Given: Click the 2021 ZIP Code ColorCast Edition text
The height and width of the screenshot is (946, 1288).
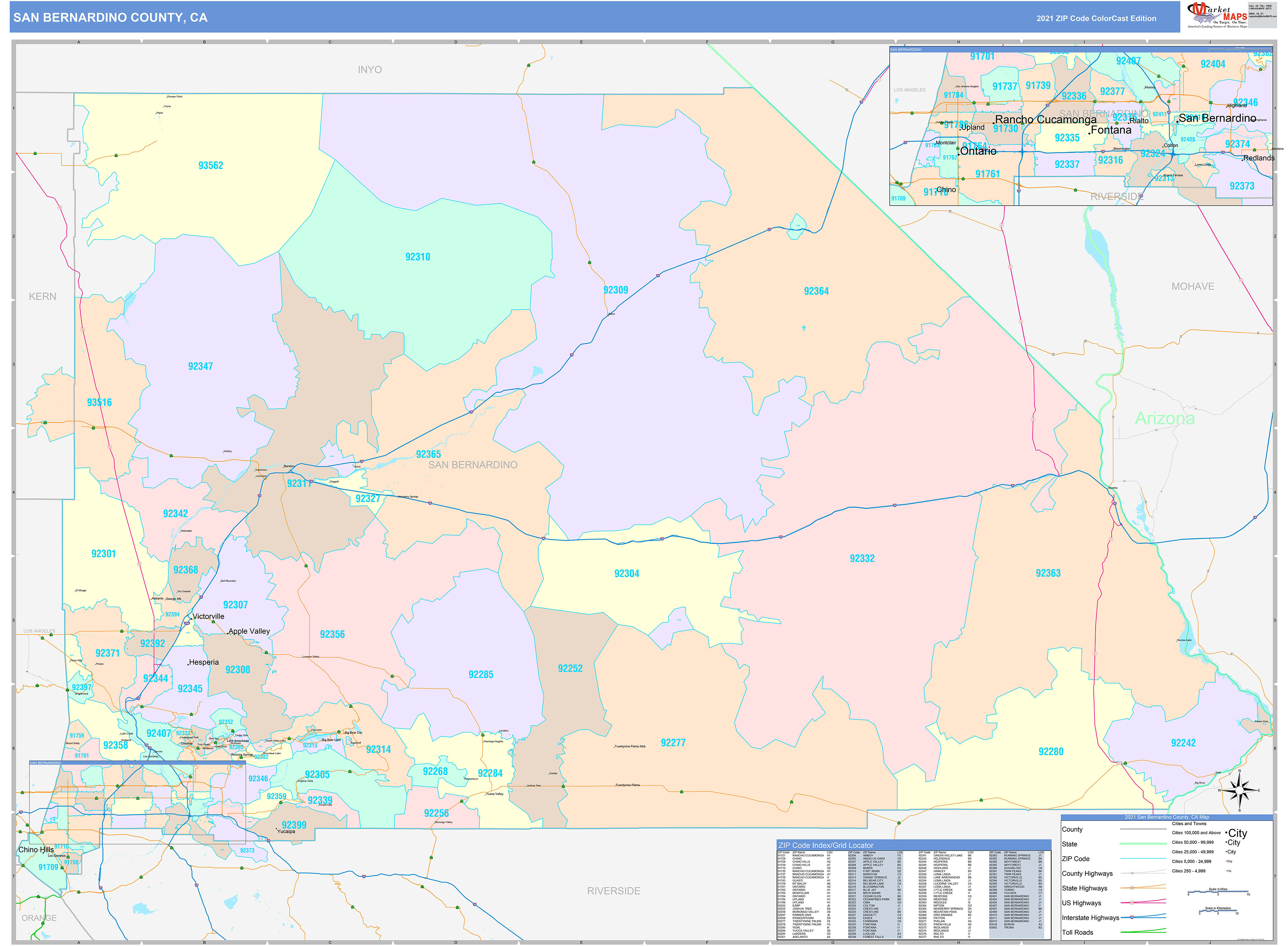Looking at the screenshot, I should tap(1096, 18).
